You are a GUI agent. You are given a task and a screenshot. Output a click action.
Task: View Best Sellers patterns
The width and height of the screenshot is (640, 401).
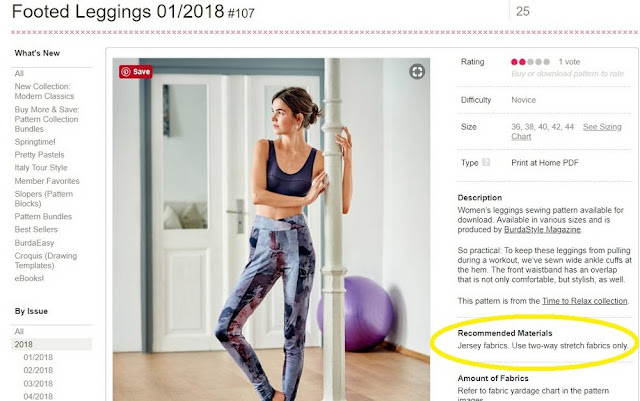coord(36,229)
